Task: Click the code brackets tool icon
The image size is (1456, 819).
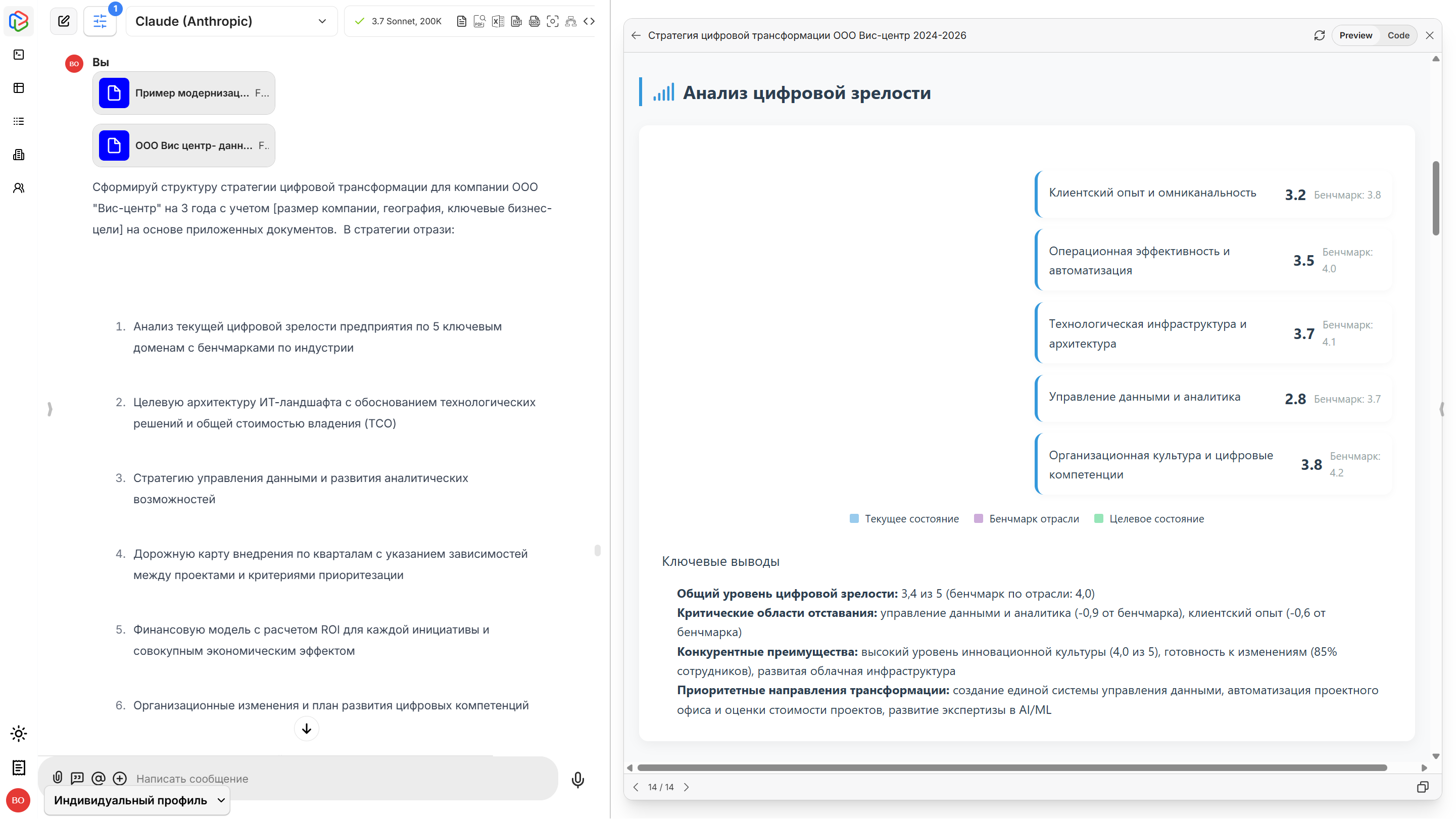Action: (x=589, y=22)
